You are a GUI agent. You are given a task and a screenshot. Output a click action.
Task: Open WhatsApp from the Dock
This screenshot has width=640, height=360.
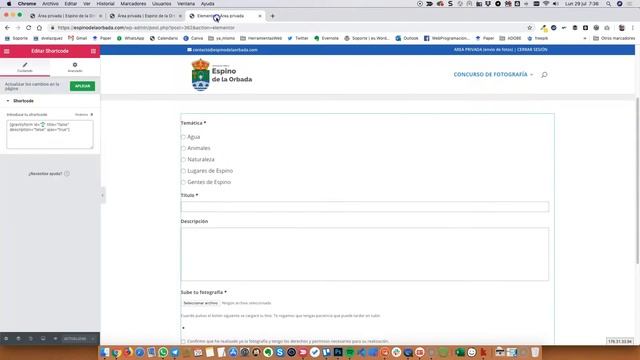point(163,352)
